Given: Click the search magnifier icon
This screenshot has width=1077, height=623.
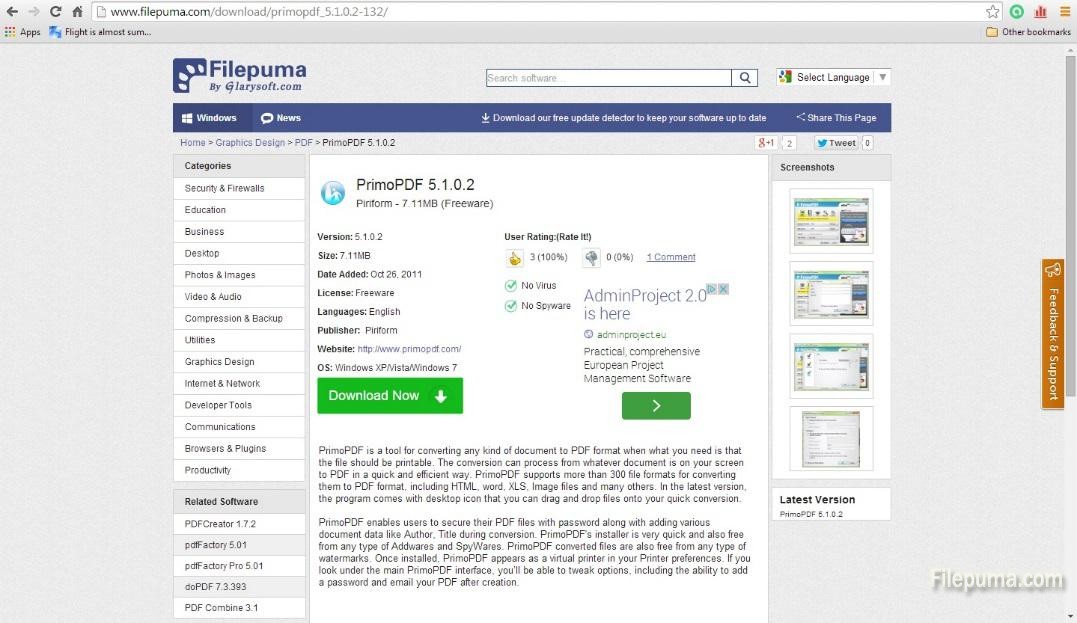Looking at the screenshot, I should coord(746,78).
